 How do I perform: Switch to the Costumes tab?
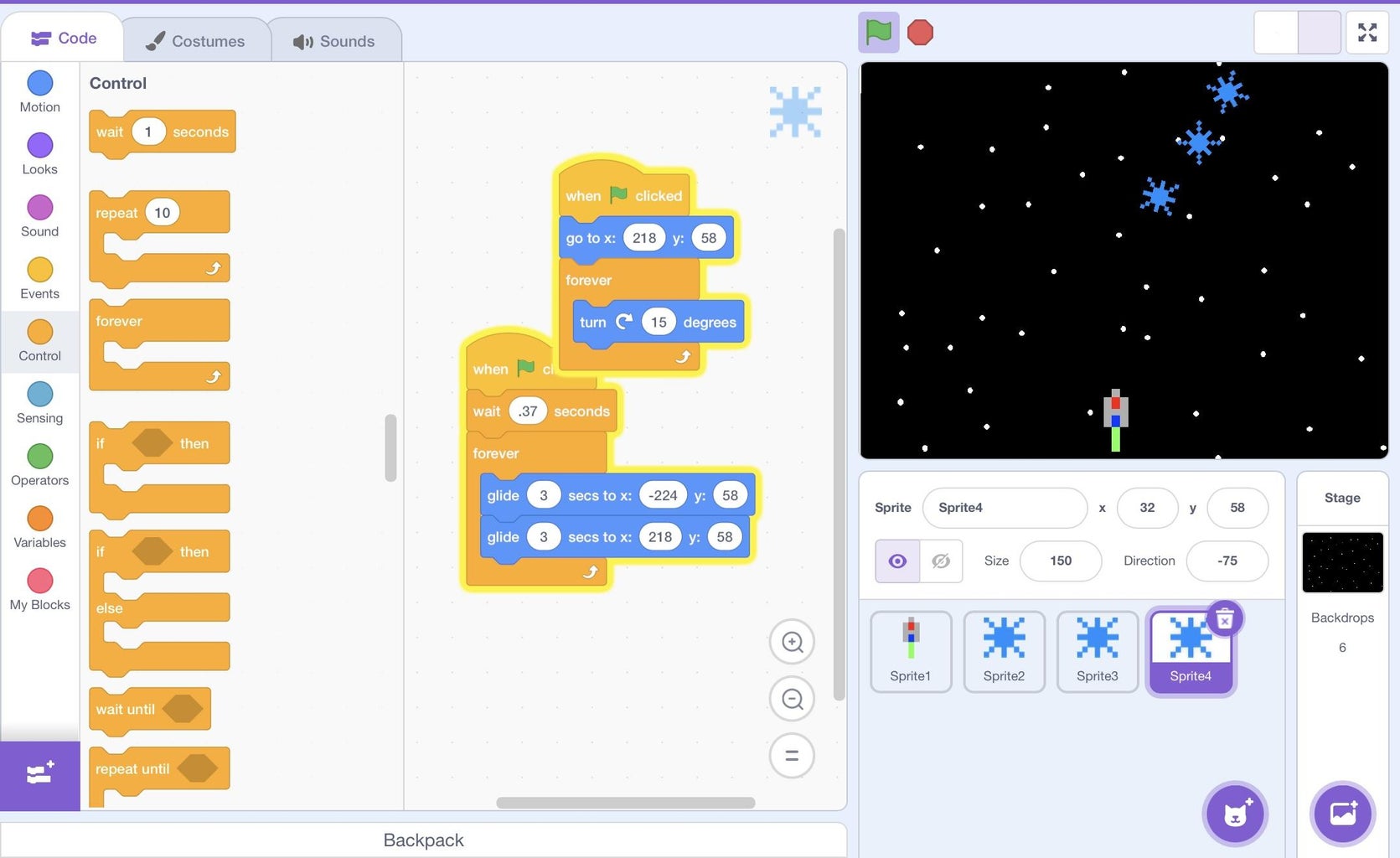click(x=196, y=39)
